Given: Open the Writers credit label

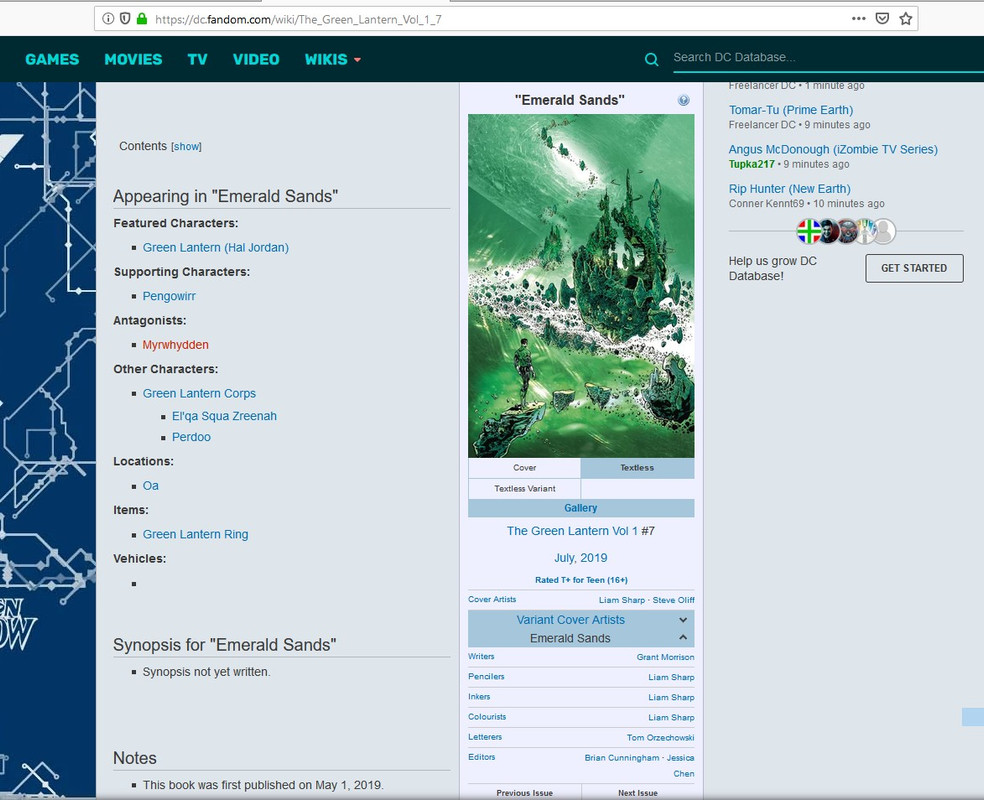Looking at the screenshot, I should click(481, 656).
